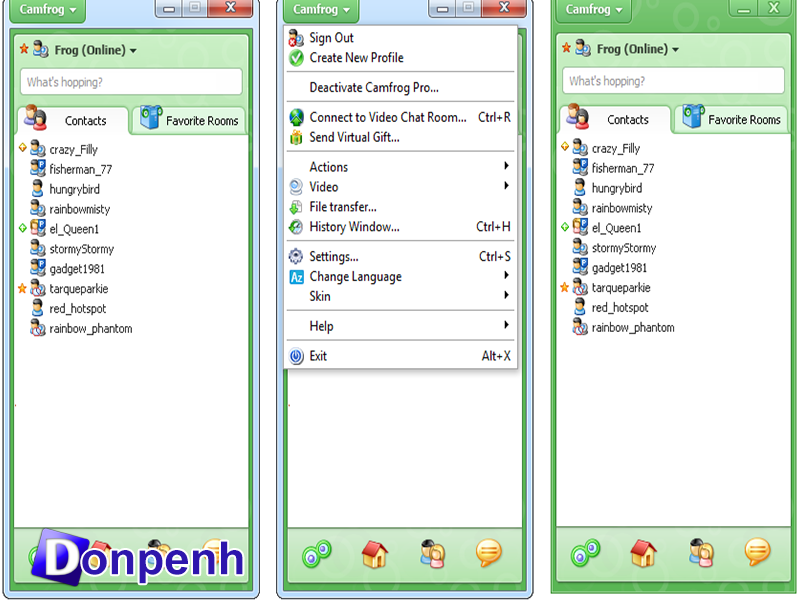Click Favorite Rooms folder icon in right window
The width and height of the screenshot is (800, 600).
tap(693, 116)
